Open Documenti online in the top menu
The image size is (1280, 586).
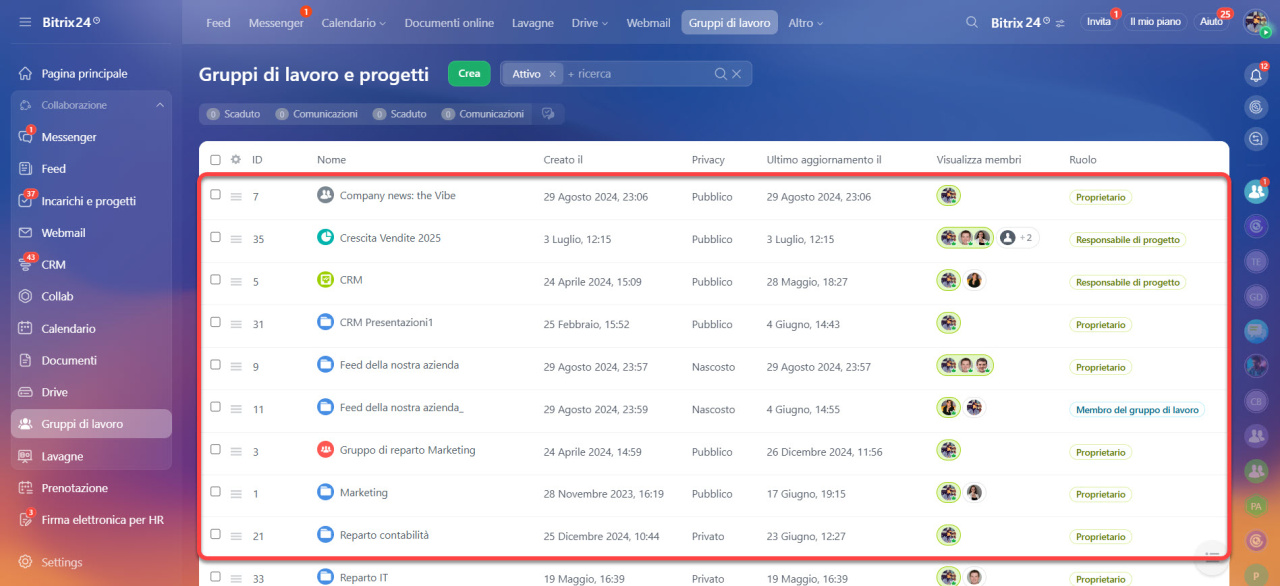pos(449,23)
